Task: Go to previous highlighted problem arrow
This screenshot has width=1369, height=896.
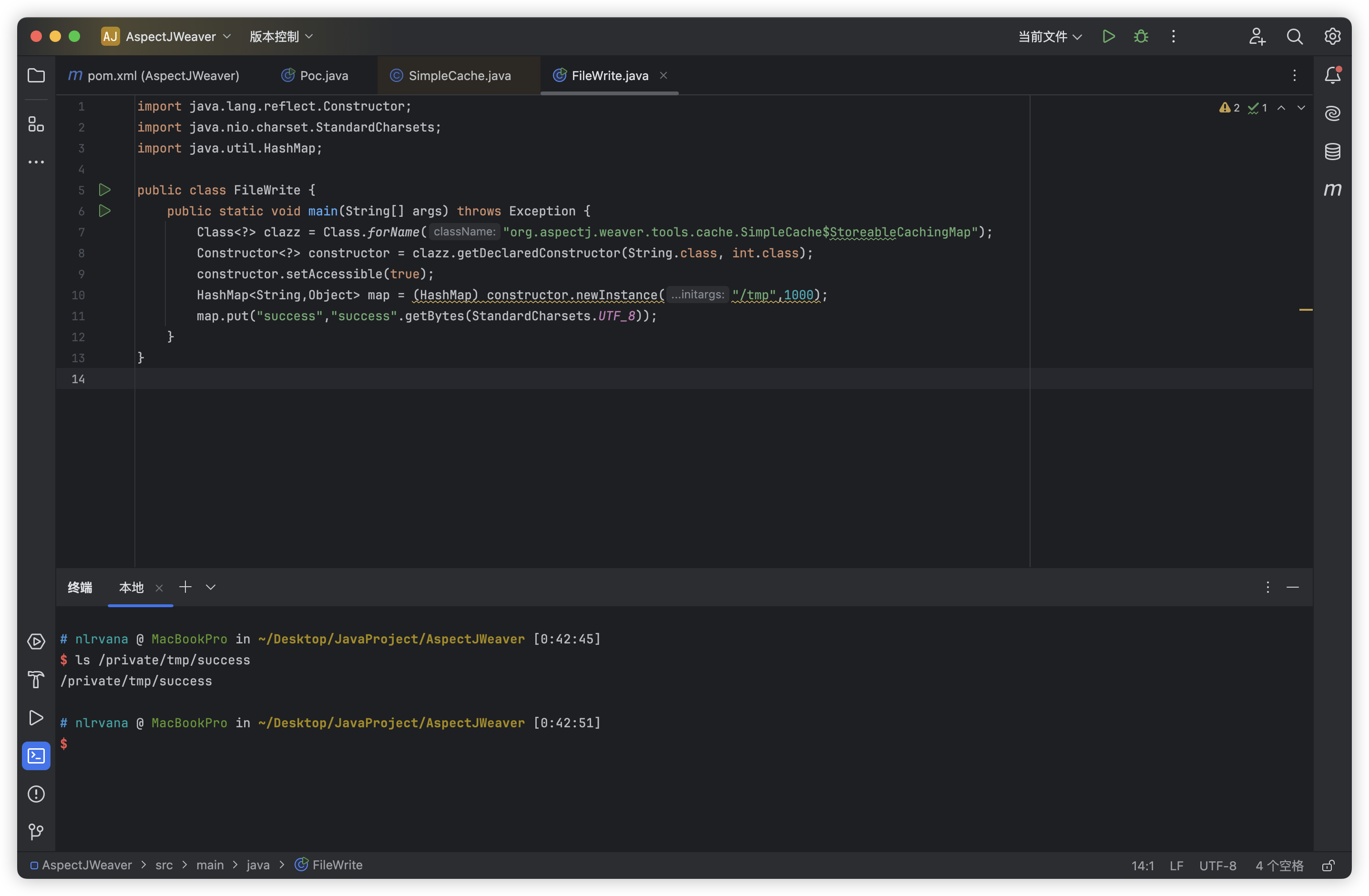Action: pyautogui.click(x=1281, y=108)
